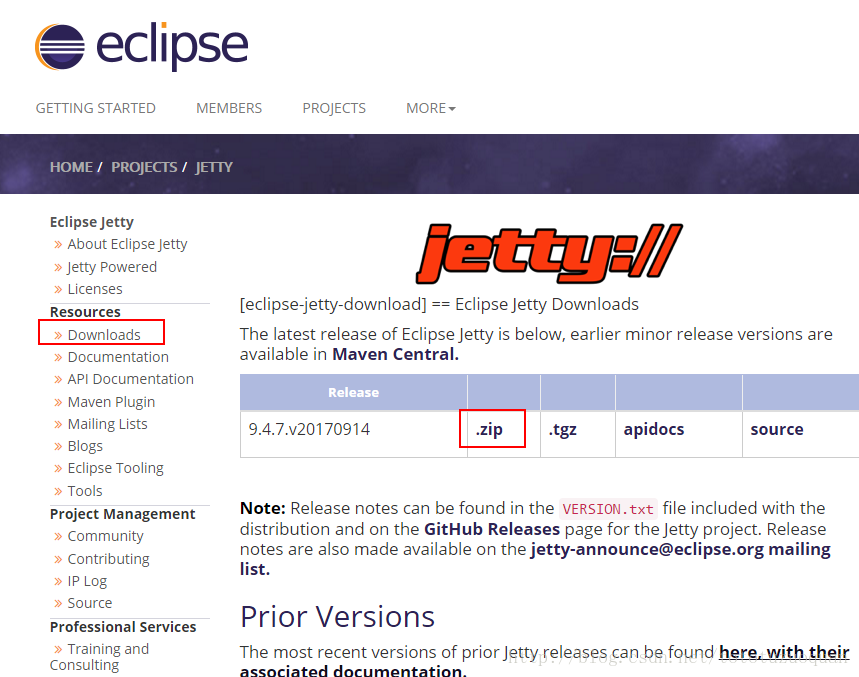
Task: Open the Training and Consulting link
Action: pos(99,656)
